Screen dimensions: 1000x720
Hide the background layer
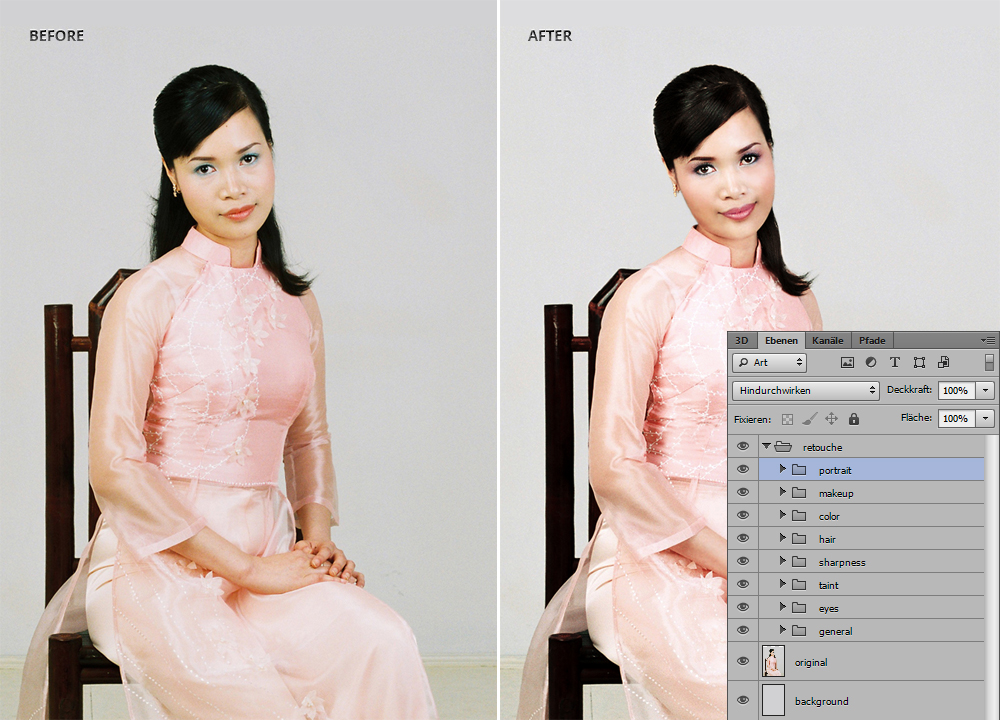coord(743,700)
